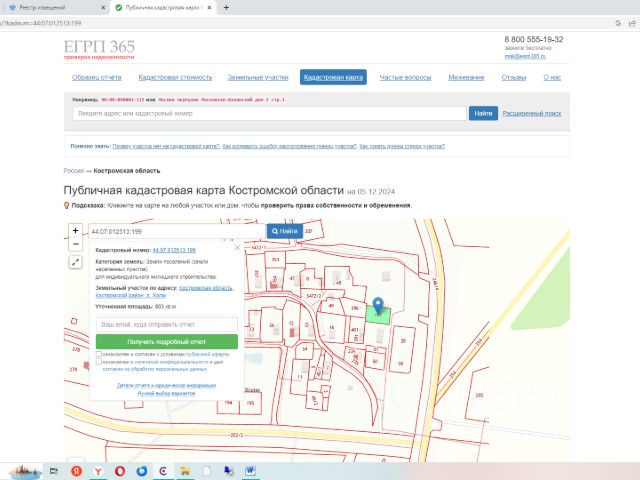Viewport: 640px width, 480px height.
Task: Open Костромская область address link in popup
Action: (x=206, y=288)
